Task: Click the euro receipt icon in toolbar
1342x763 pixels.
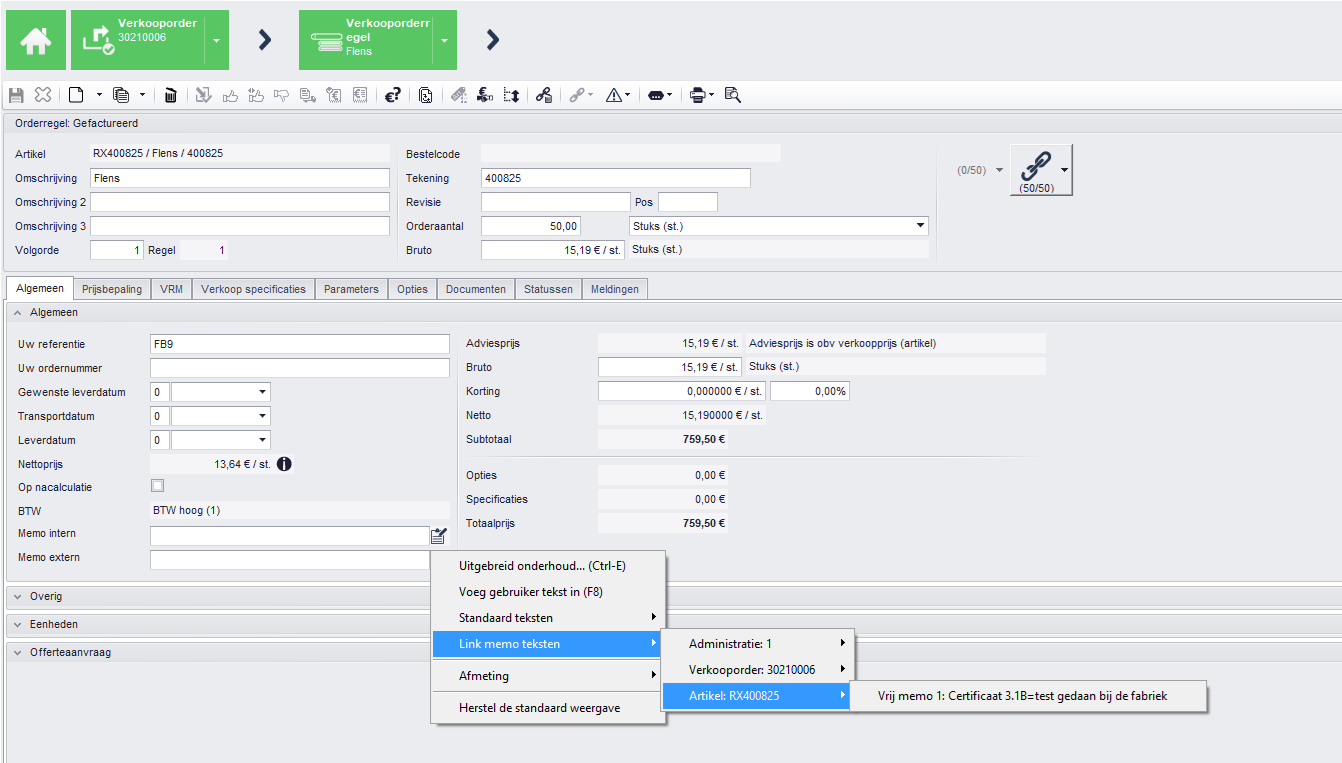Action: [360, 95]
